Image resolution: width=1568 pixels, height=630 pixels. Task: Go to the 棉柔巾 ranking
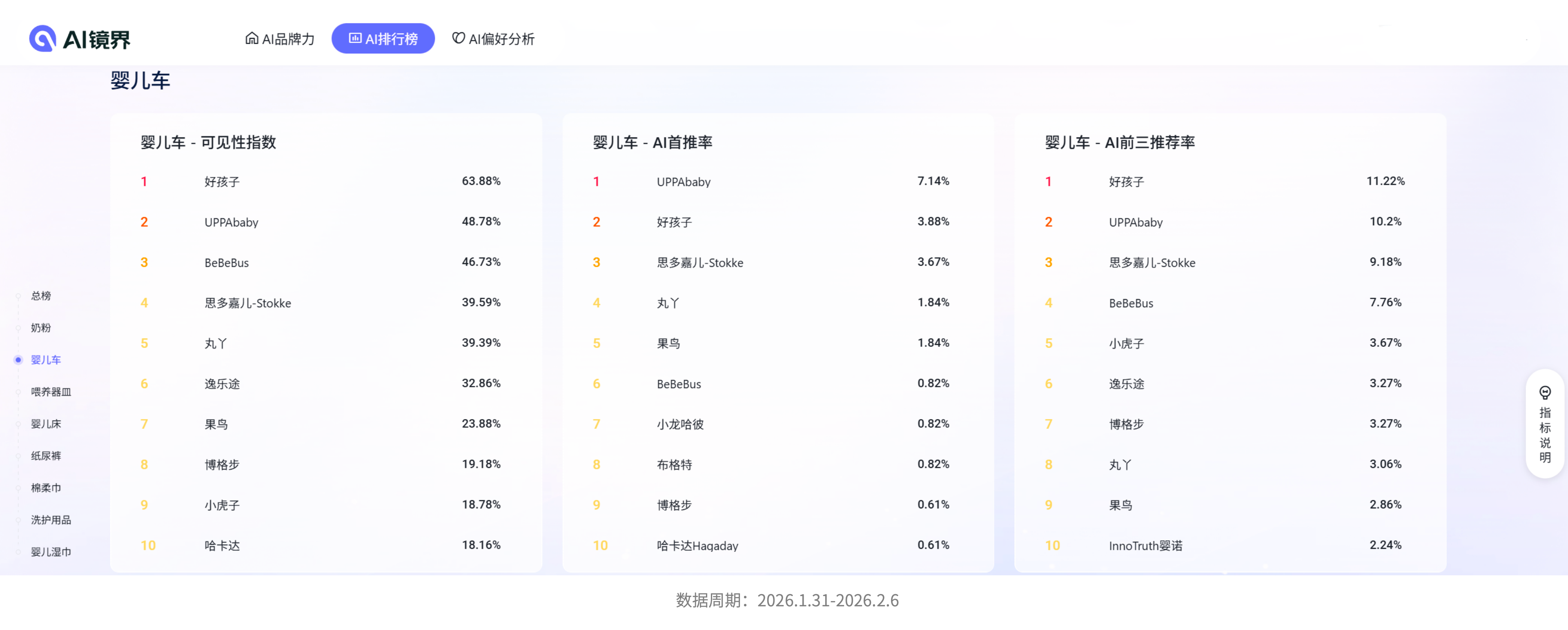tap(46, 488)
